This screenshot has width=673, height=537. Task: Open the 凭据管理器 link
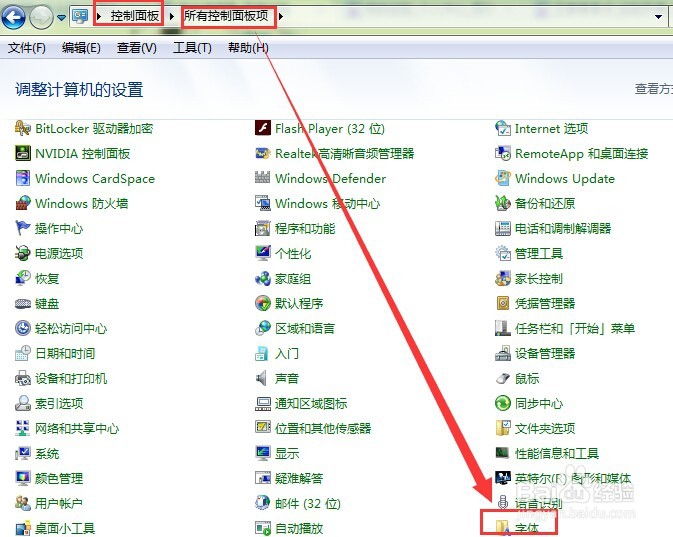pyautogui.click(x=545, y=303)
